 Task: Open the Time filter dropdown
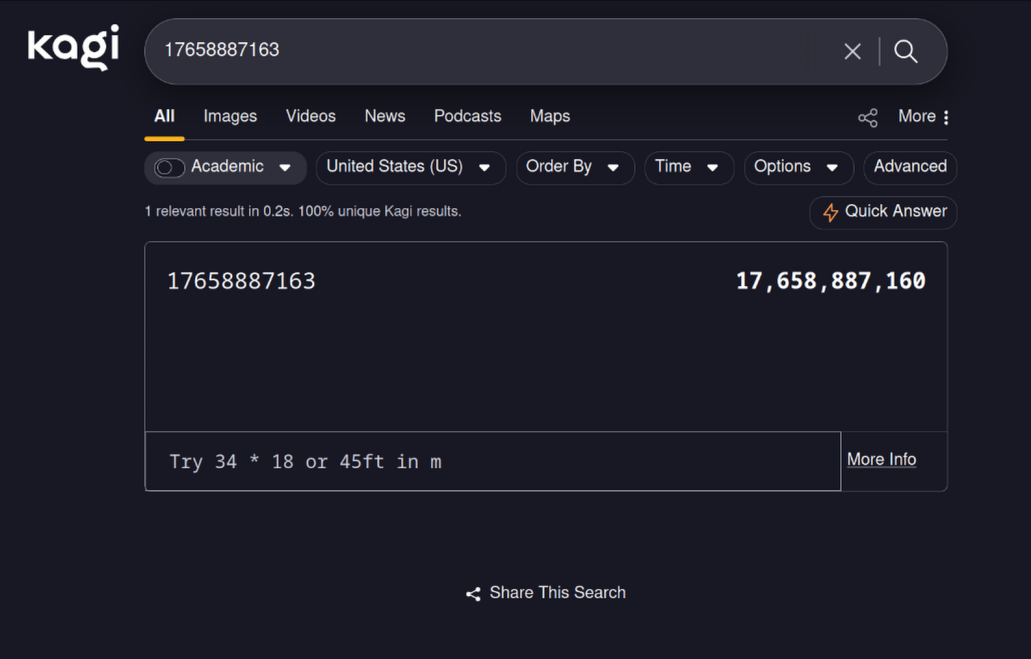point(688,167)
